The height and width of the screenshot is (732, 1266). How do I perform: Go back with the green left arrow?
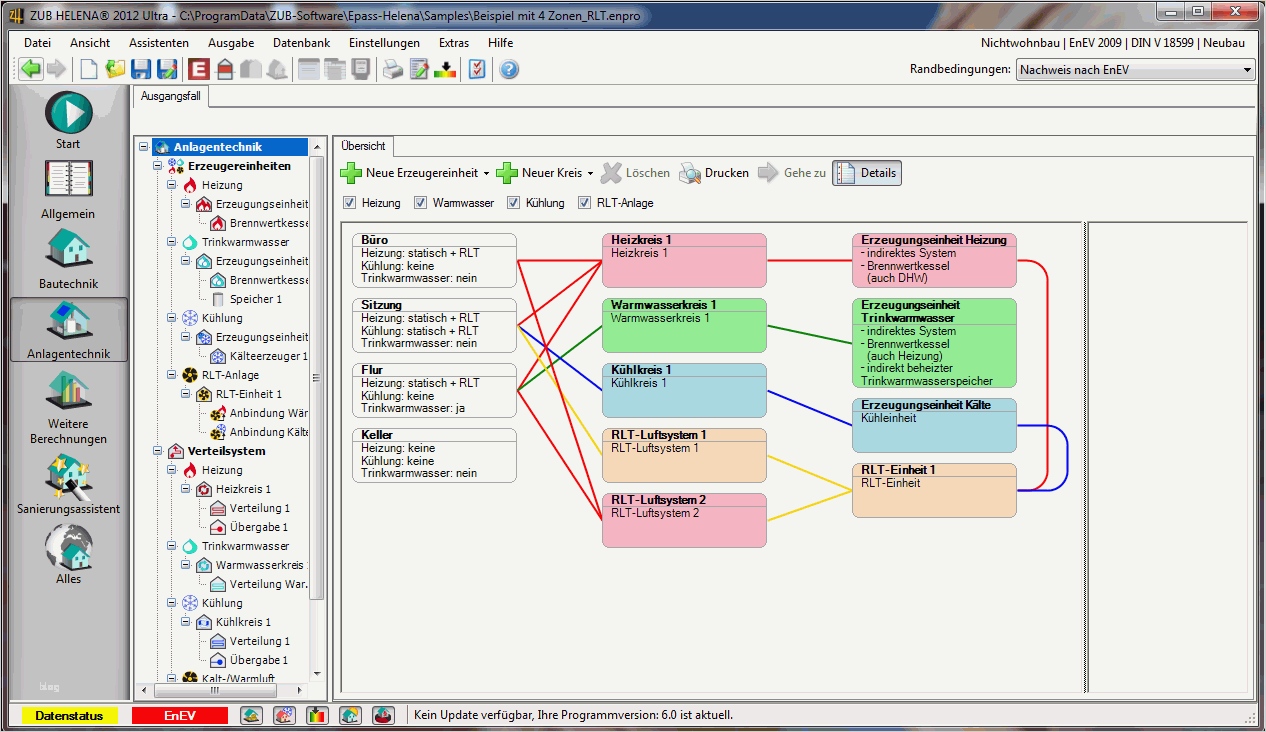(x=31, y=69)
